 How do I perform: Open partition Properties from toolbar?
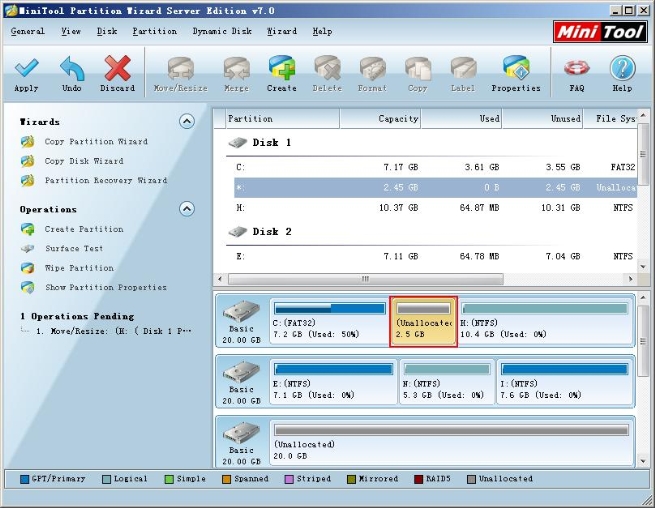(x=516, y=74)
